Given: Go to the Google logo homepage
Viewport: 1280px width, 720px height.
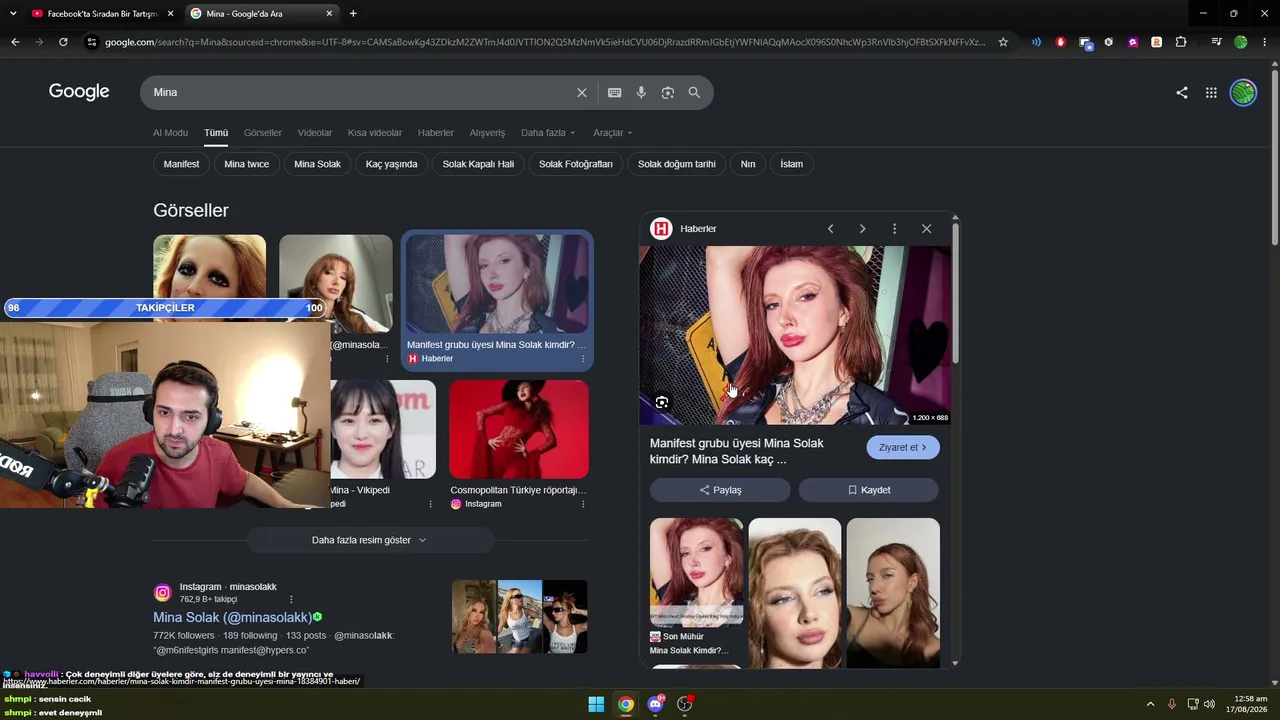Looking at the screenshot, I should (x=79, y=92).
